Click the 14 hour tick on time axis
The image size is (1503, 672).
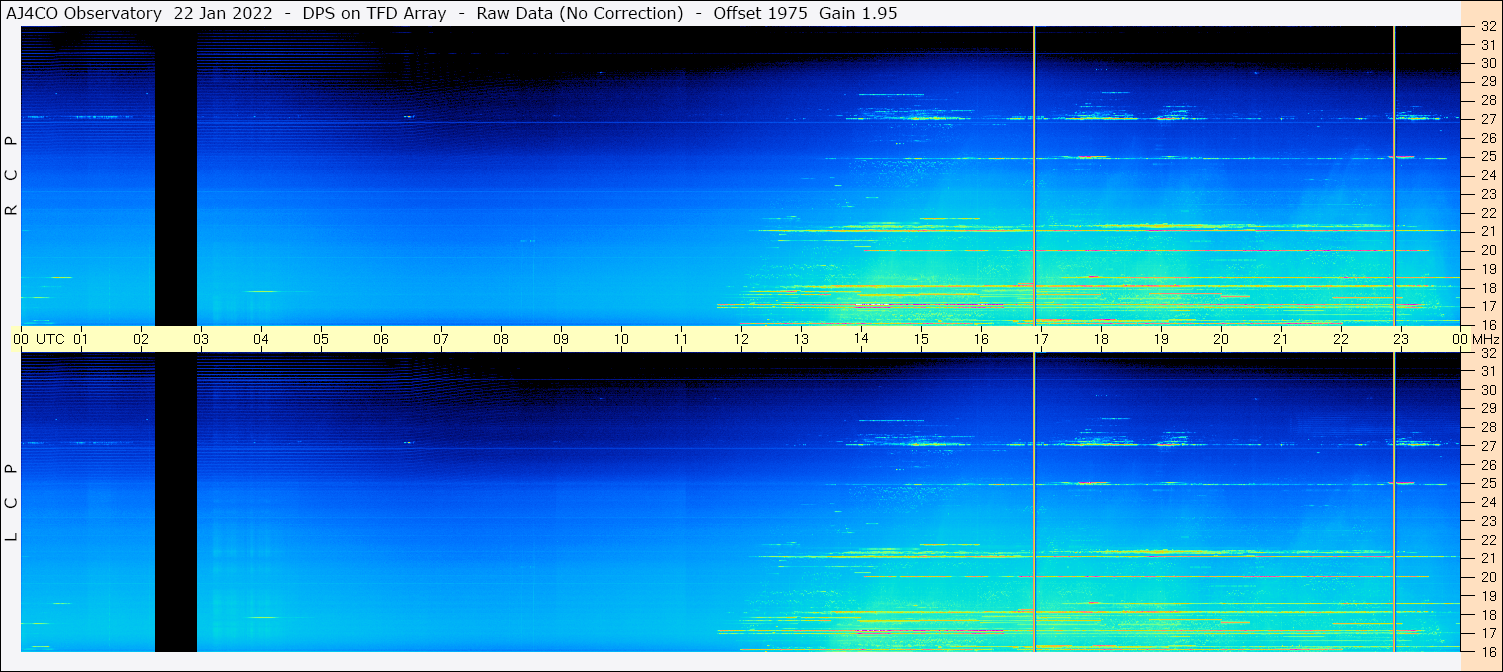coord(861,339)
